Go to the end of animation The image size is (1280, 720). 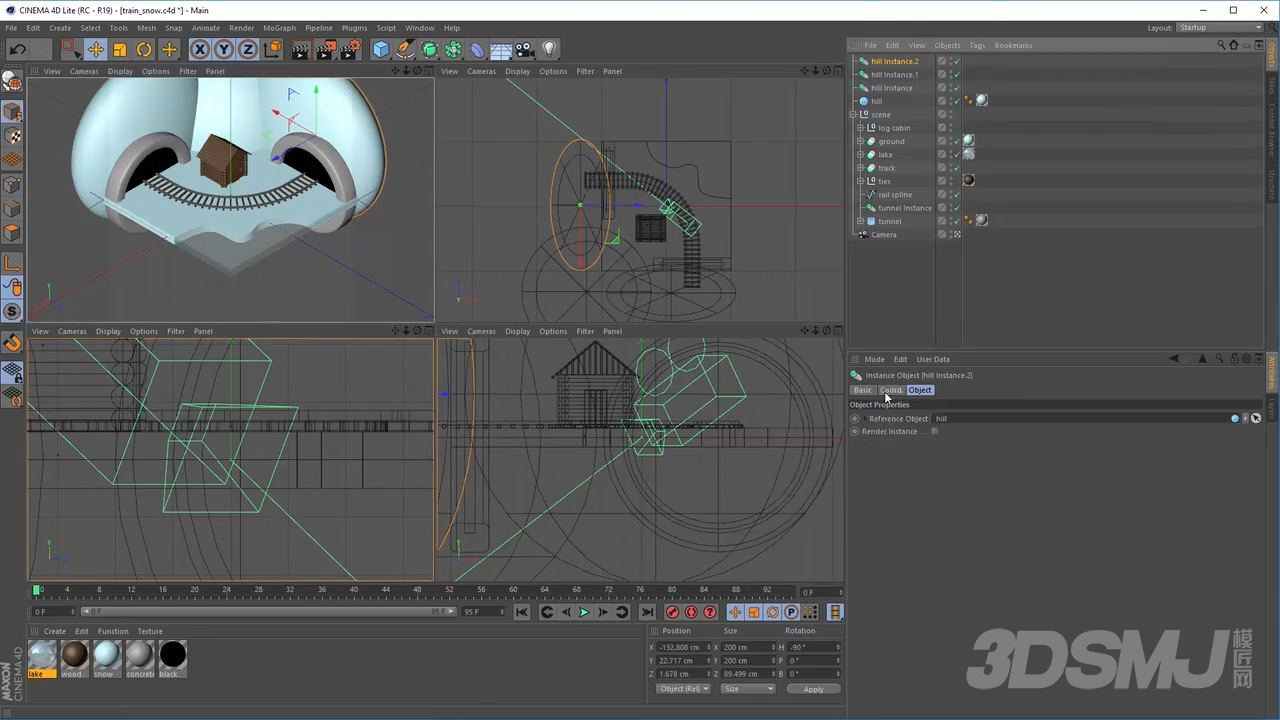coord(647,612)
